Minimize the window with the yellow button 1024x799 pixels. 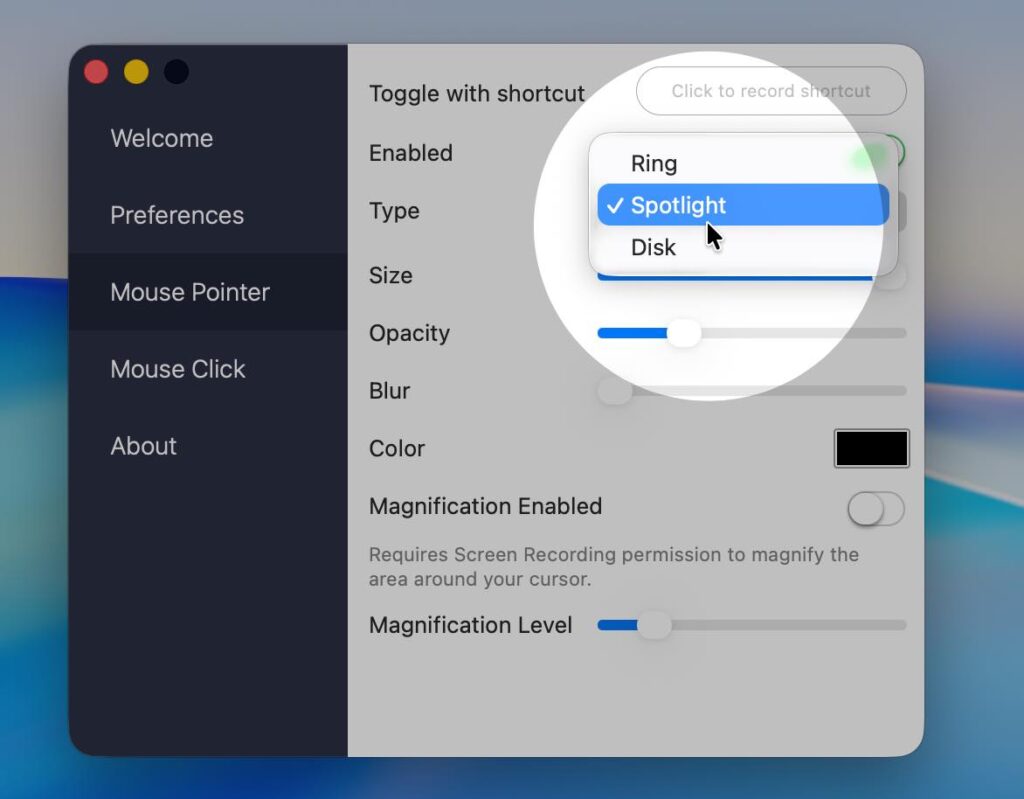click(x=136, y=72)
